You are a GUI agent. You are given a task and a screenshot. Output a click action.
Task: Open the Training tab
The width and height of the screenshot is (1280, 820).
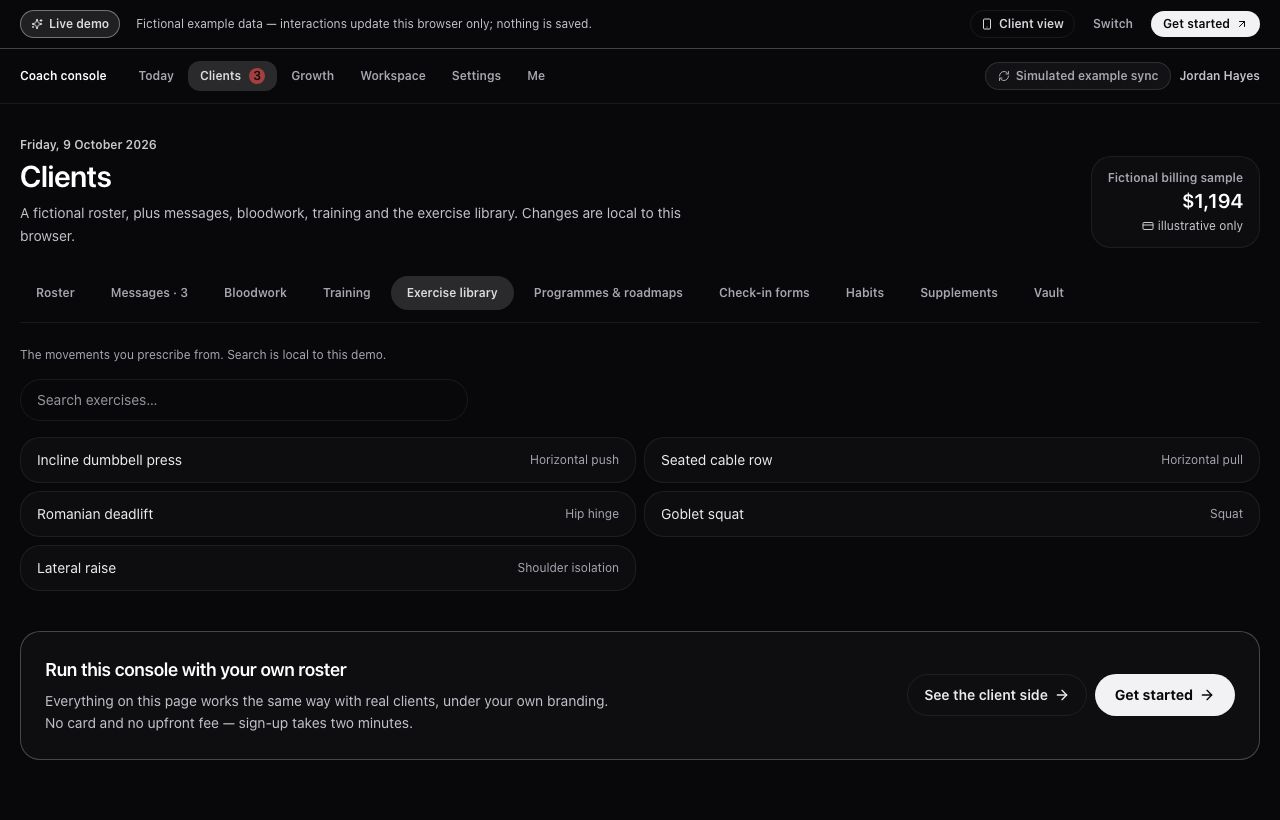pos(347,293)
